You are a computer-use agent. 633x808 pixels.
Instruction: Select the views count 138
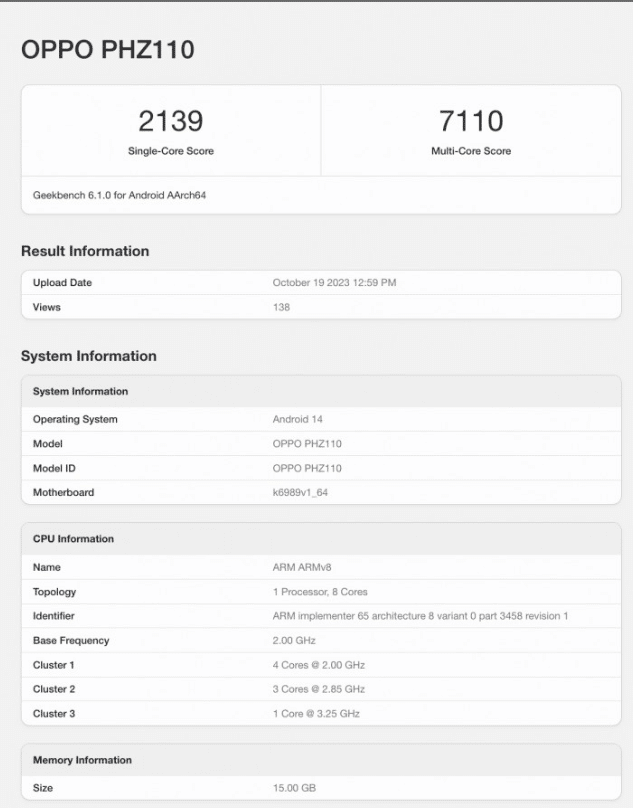tap(281, 307)
